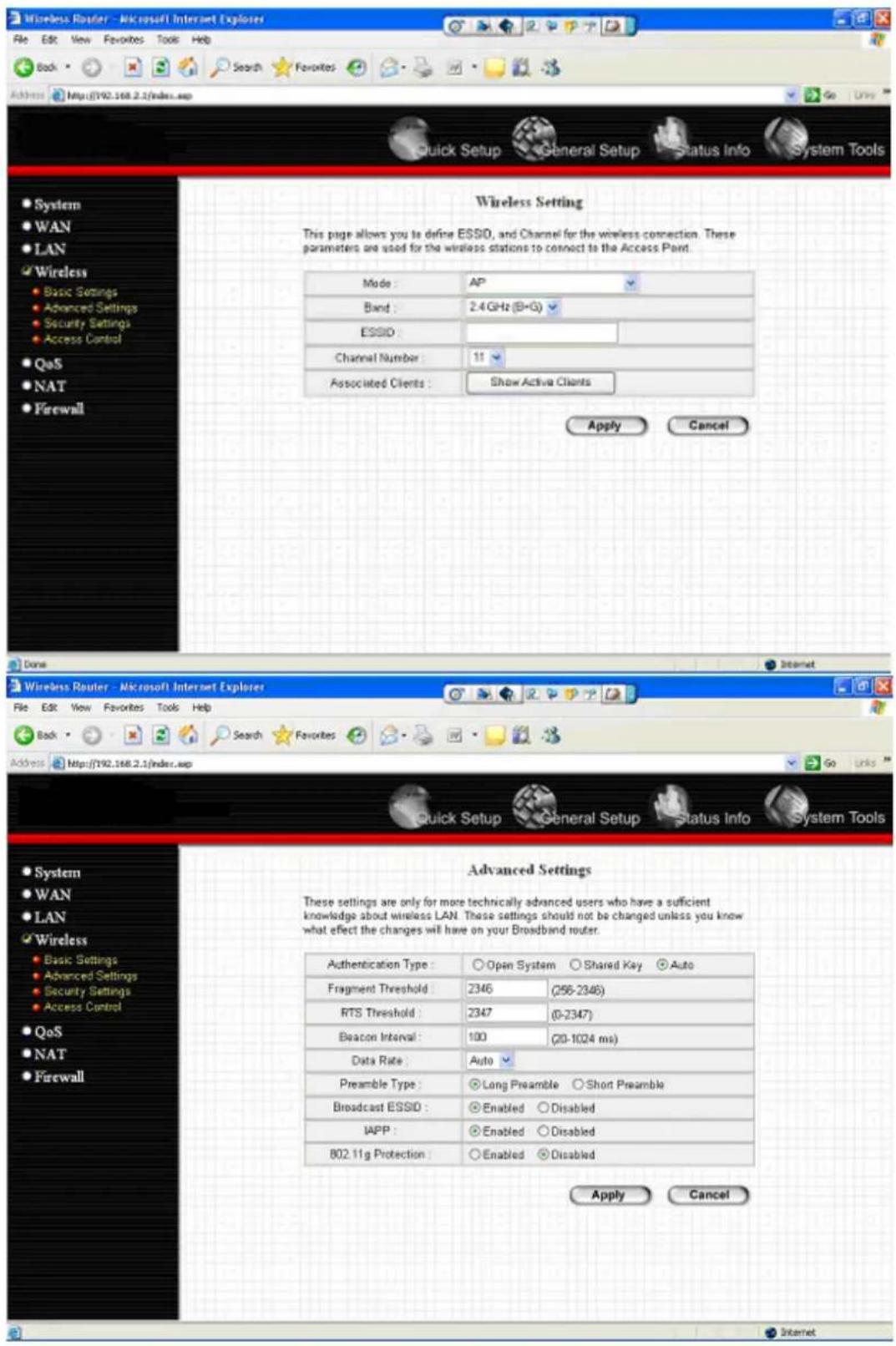Viewport: 896px width, 1346px height.
Task: Open Favorites menu in upper window
Action: click(124, 39)
